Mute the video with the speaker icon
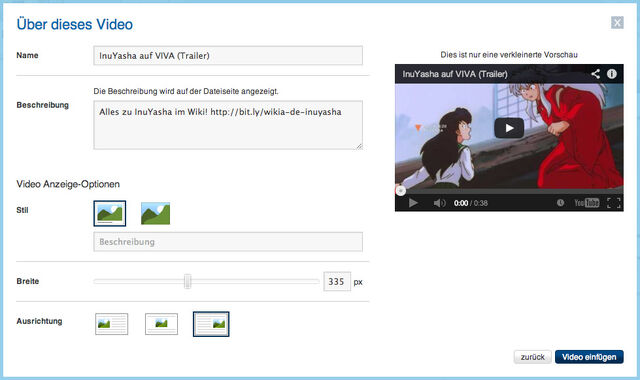Viewport: 640px width, 380px height. [439, 203]
